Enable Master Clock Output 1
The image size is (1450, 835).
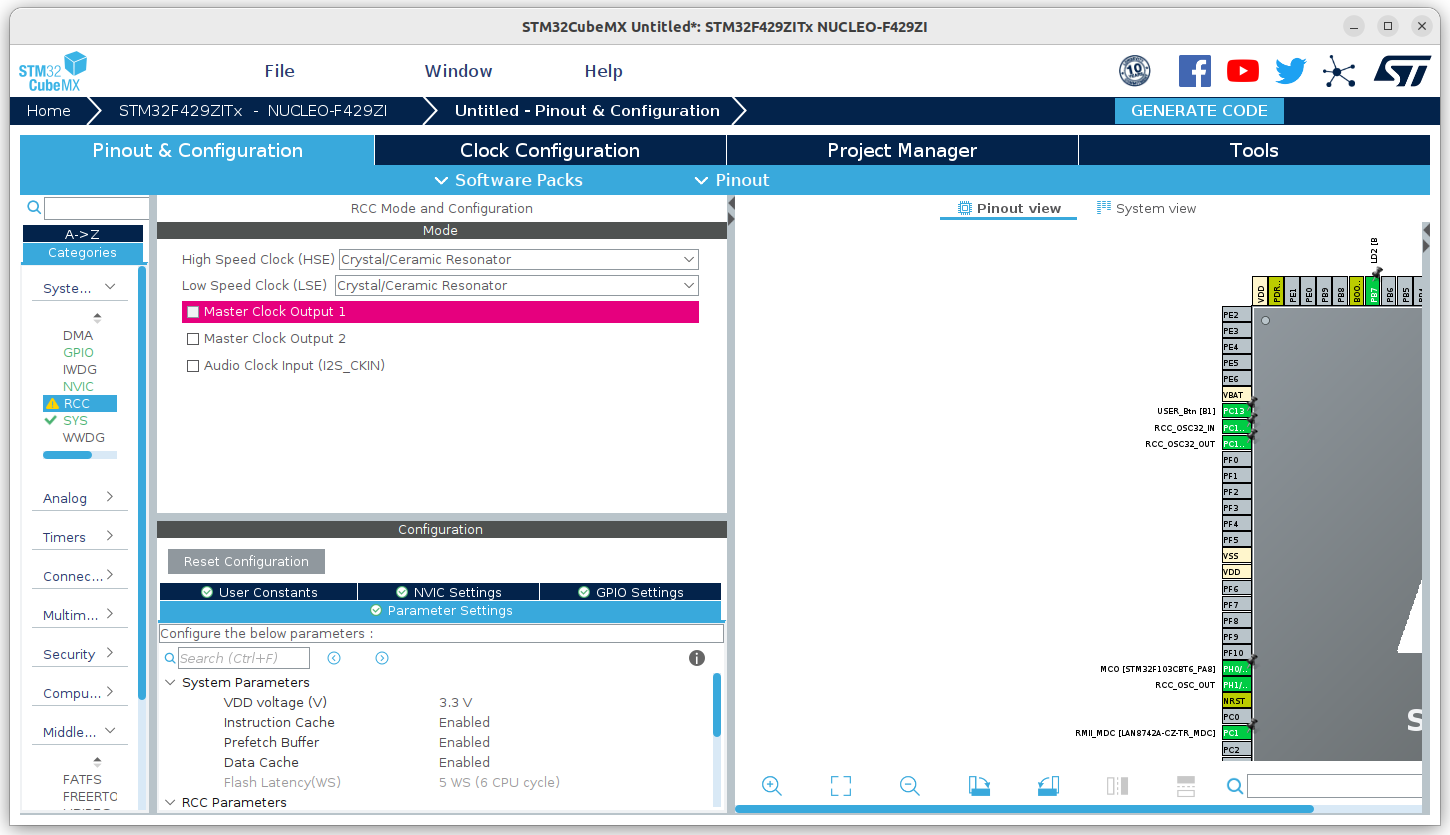coord(193,312)
